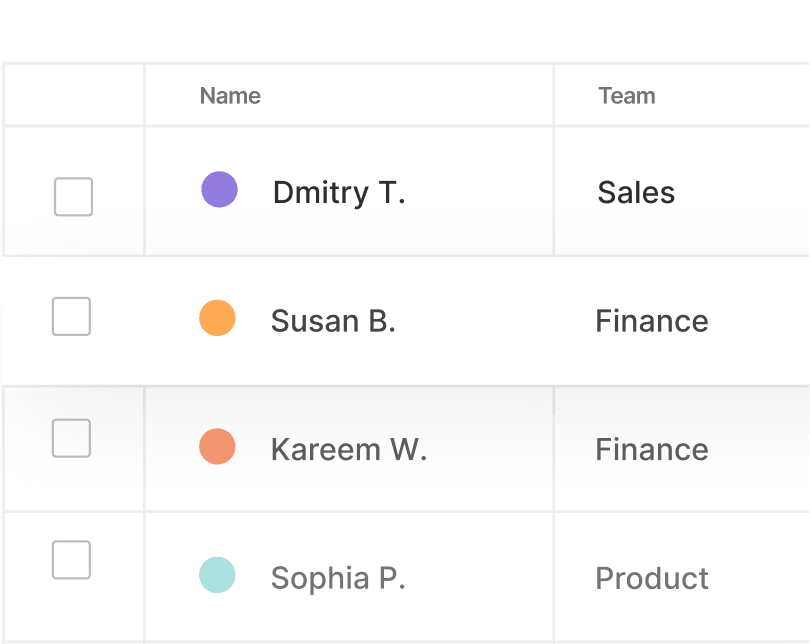Sort by the Name column header

click(x=230, y=96)
